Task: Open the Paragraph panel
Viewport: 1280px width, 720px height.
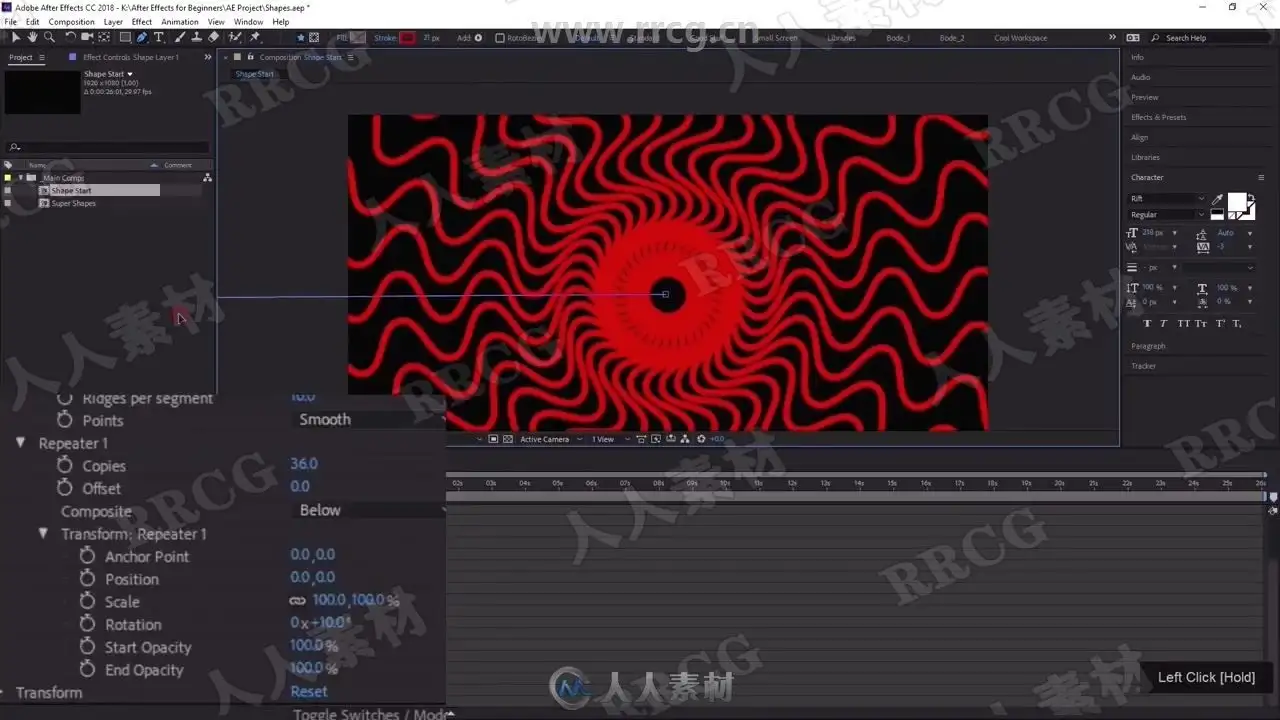Action: click(1148, 346)
